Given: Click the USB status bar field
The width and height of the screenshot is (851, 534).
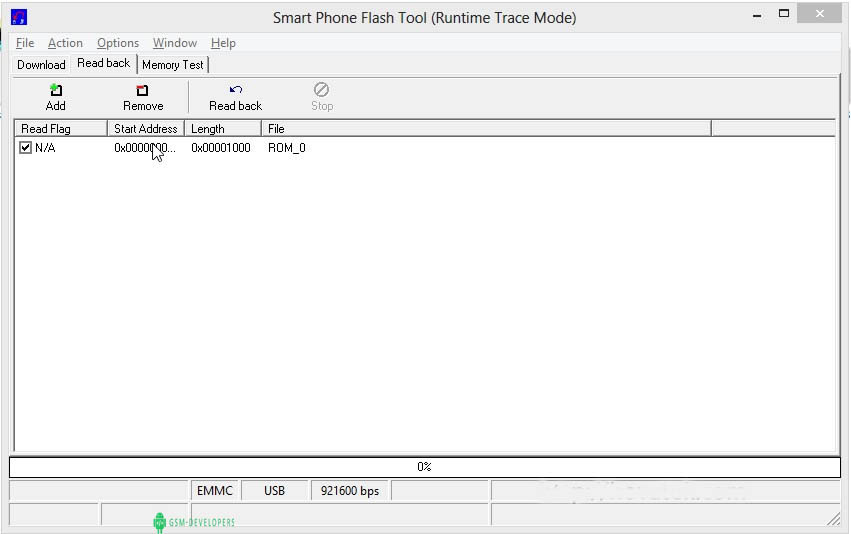Looking at the screenshot, I should (275, 491).
